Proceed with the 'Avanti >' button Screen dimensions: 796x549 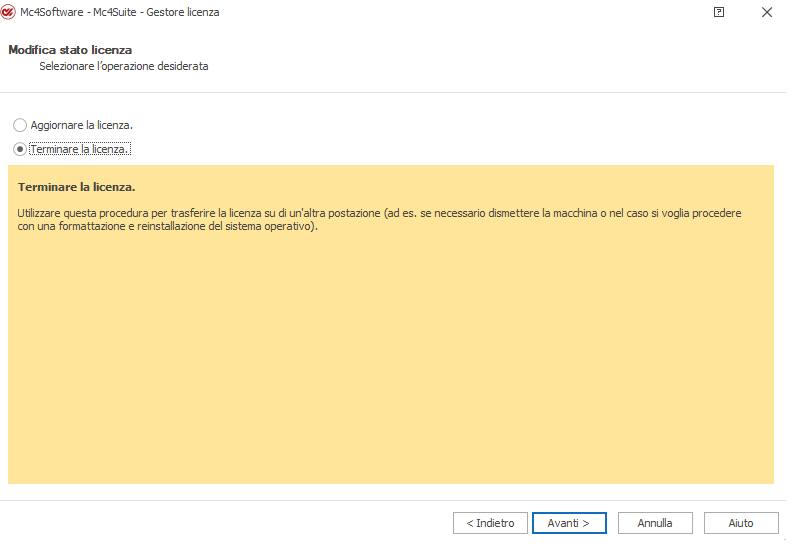point(569,523)
